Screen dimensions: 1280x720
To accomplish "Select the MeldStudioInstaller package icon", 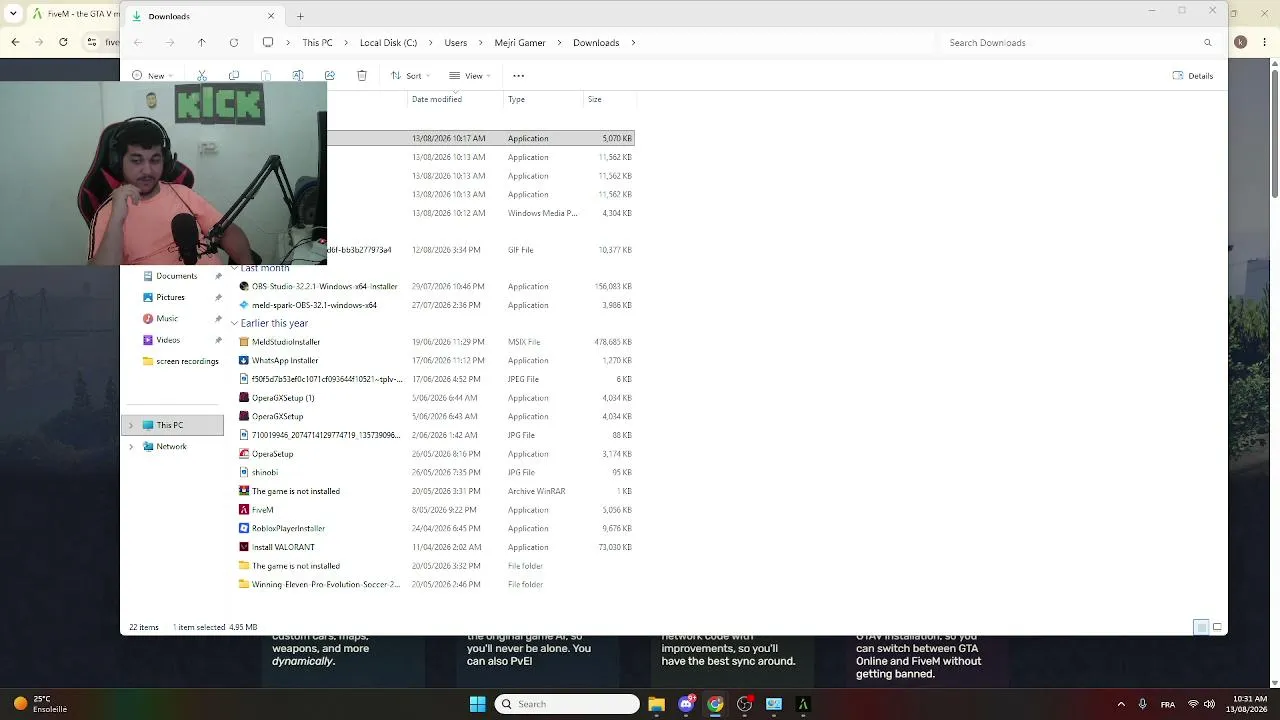I will tap(244, 342).
